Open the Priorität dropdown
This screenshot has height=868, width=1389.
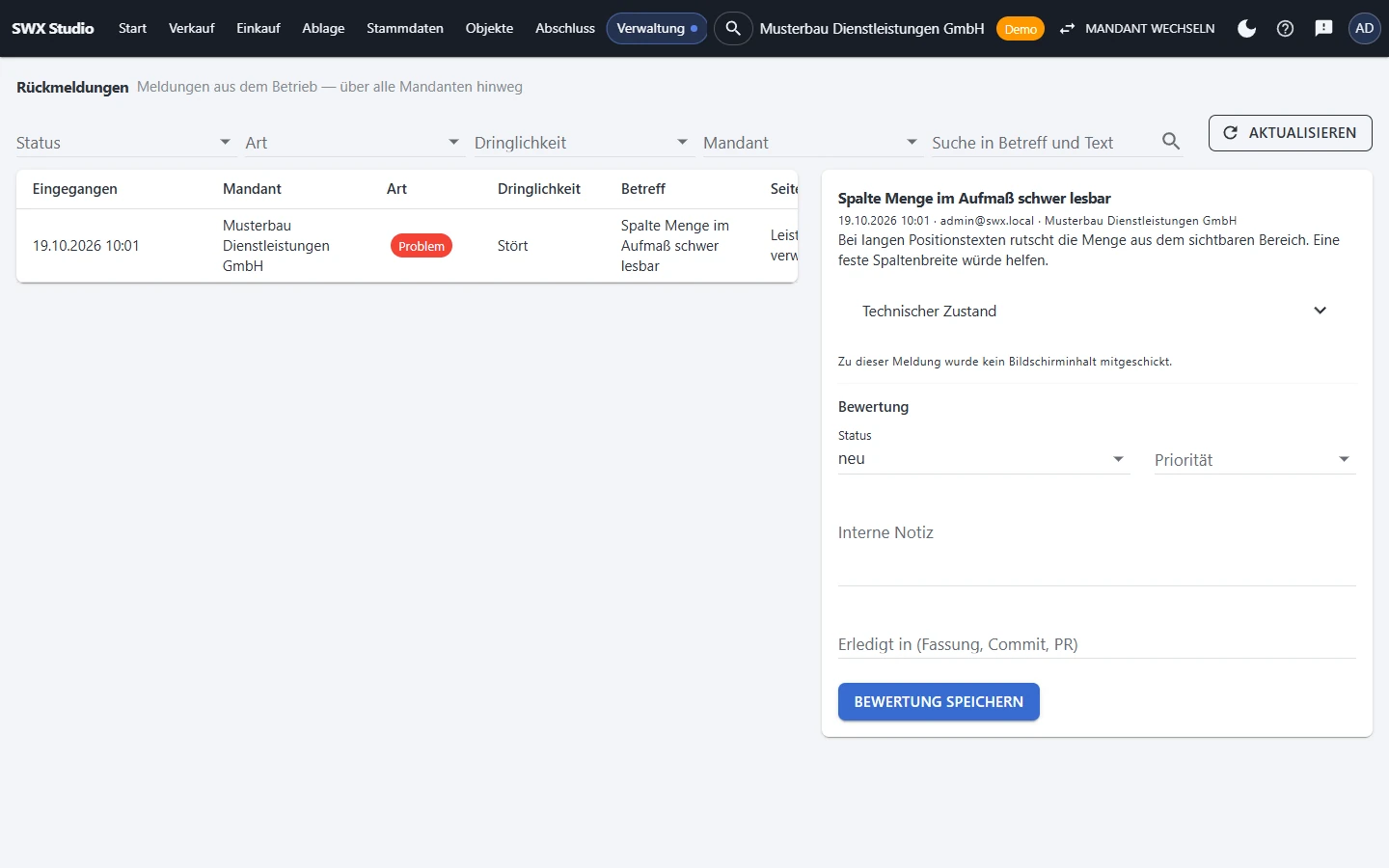tap(1254, 459)
